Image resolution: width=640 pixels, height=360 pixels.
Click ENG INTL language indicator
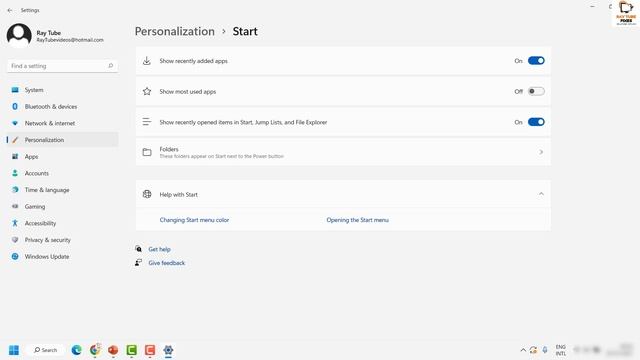561,350
